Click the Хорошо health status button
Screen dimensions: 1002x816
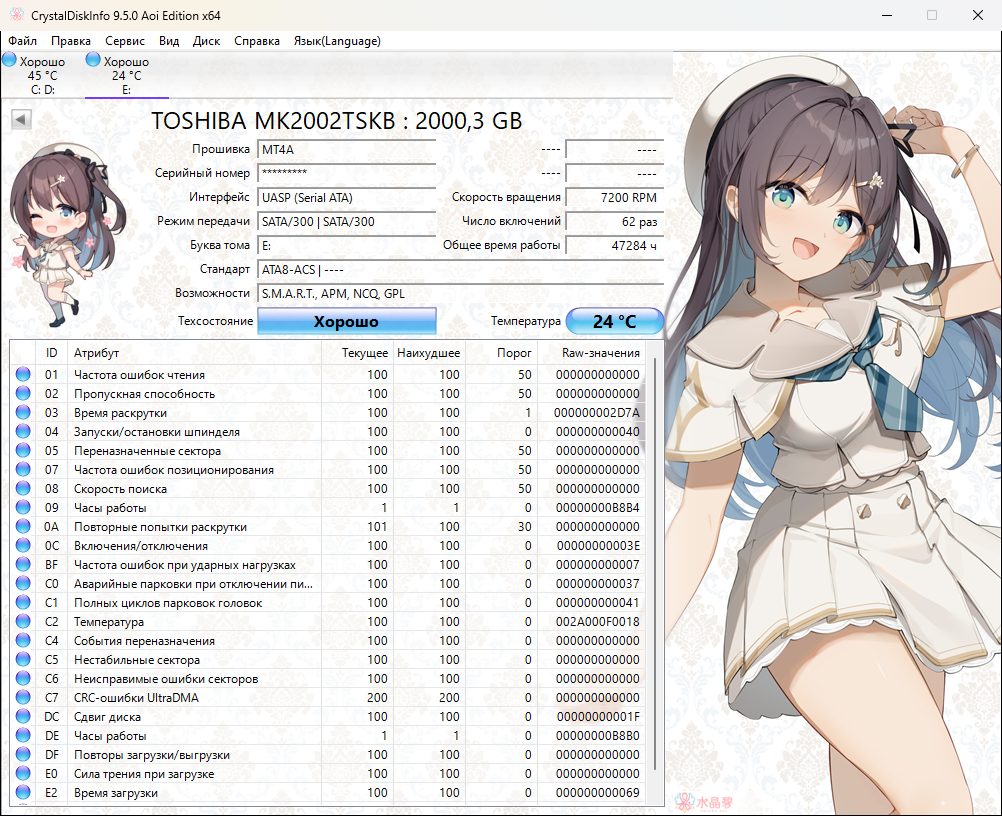point(347,322)
